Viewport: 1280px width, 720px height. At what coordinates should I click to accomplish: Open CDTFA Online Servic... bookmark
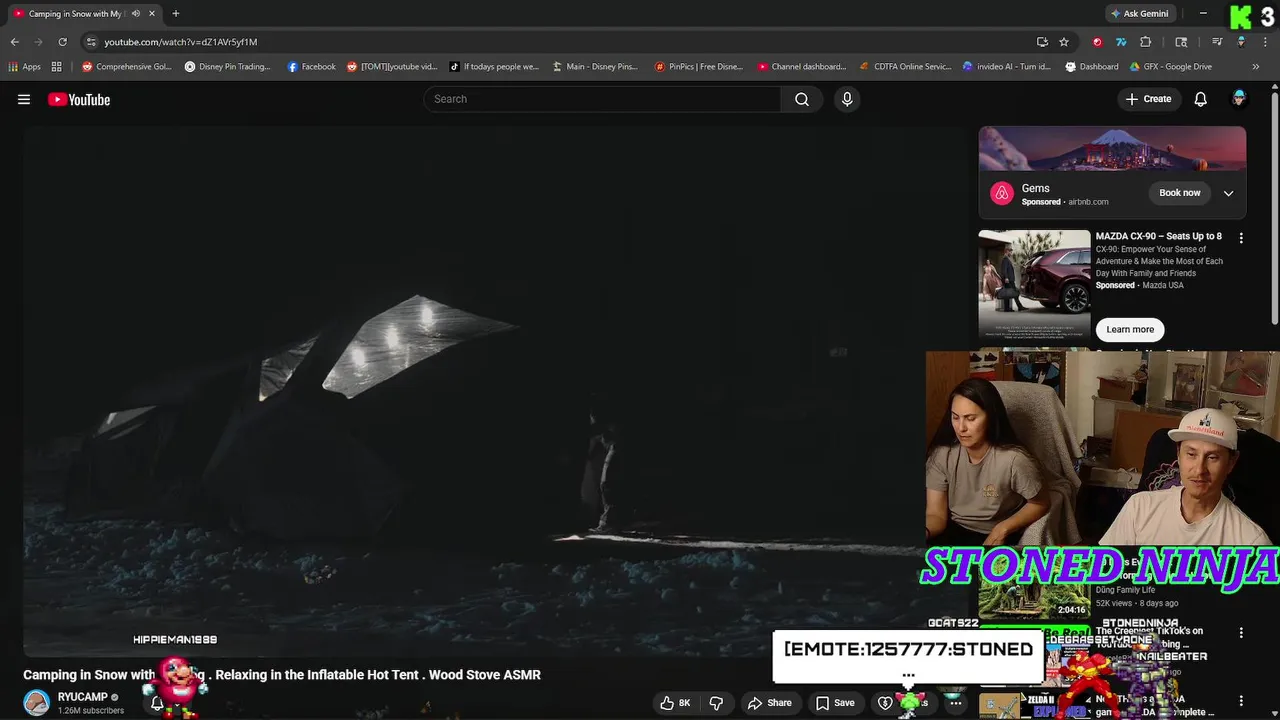(x=904, y=67)
